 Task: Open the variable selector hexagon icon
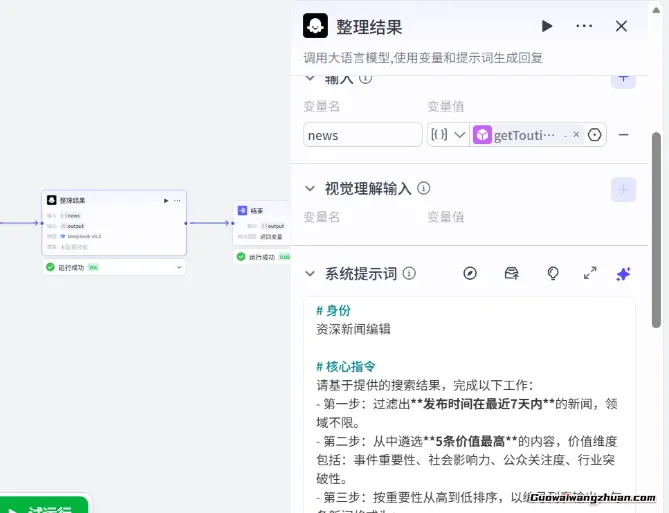tap(594, 135)
